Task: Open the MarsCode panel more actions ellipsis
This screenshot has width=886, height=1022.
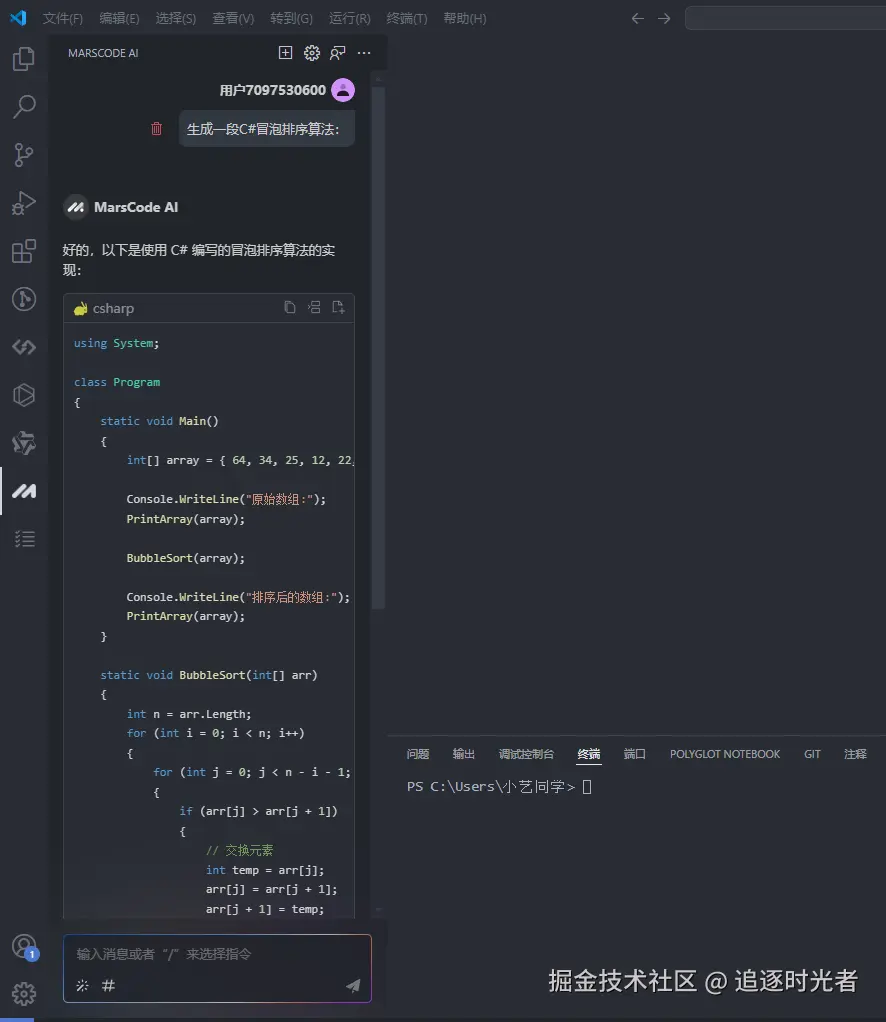Action: (x=364, y=53)
